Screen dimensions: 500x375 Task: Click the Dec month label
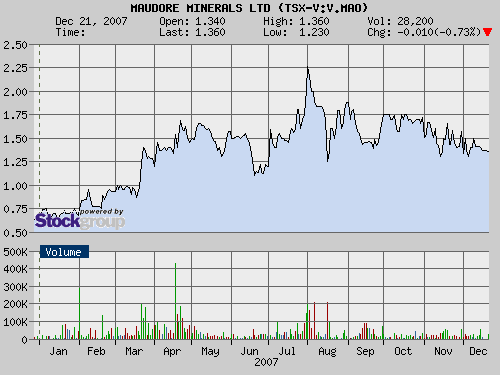(x=478, y=351)
